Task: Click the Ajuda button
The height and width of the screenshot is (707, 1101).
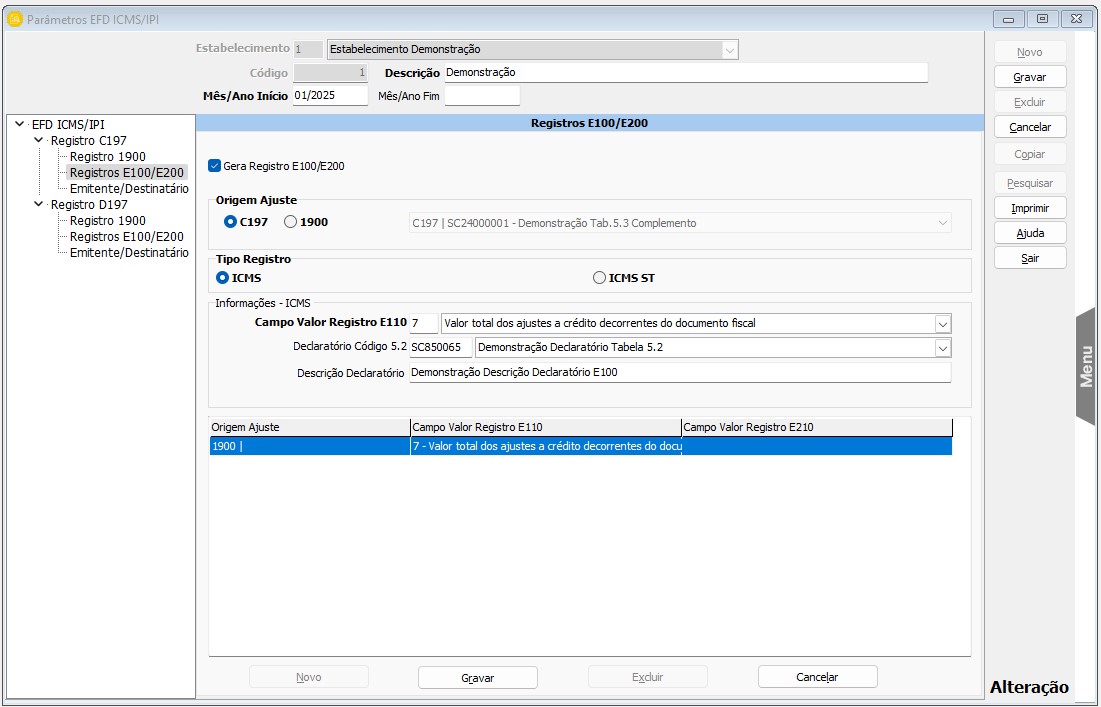Action: [1029, 233]
